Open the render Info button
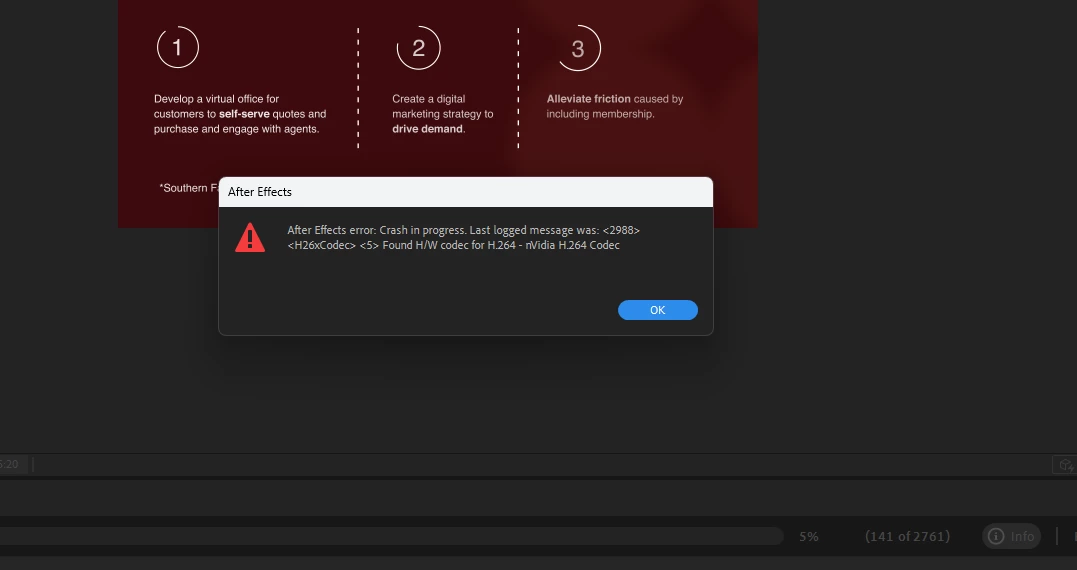The height and width of the screenshot is (570, 1077). click(1011, 536)
